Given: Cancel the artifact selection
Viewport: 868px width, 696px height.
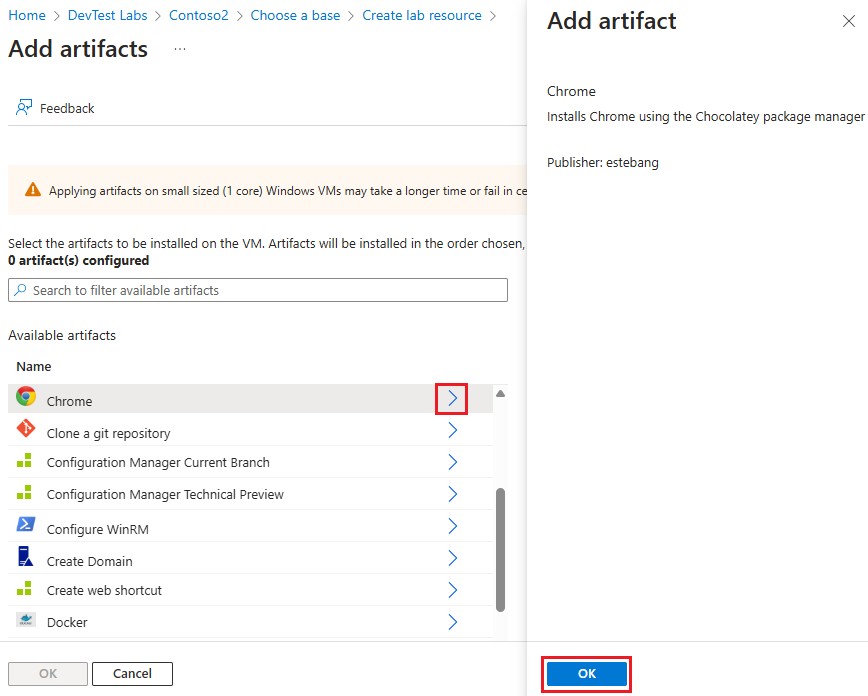Looking at the screenshot, I should [x=132, y=673].
